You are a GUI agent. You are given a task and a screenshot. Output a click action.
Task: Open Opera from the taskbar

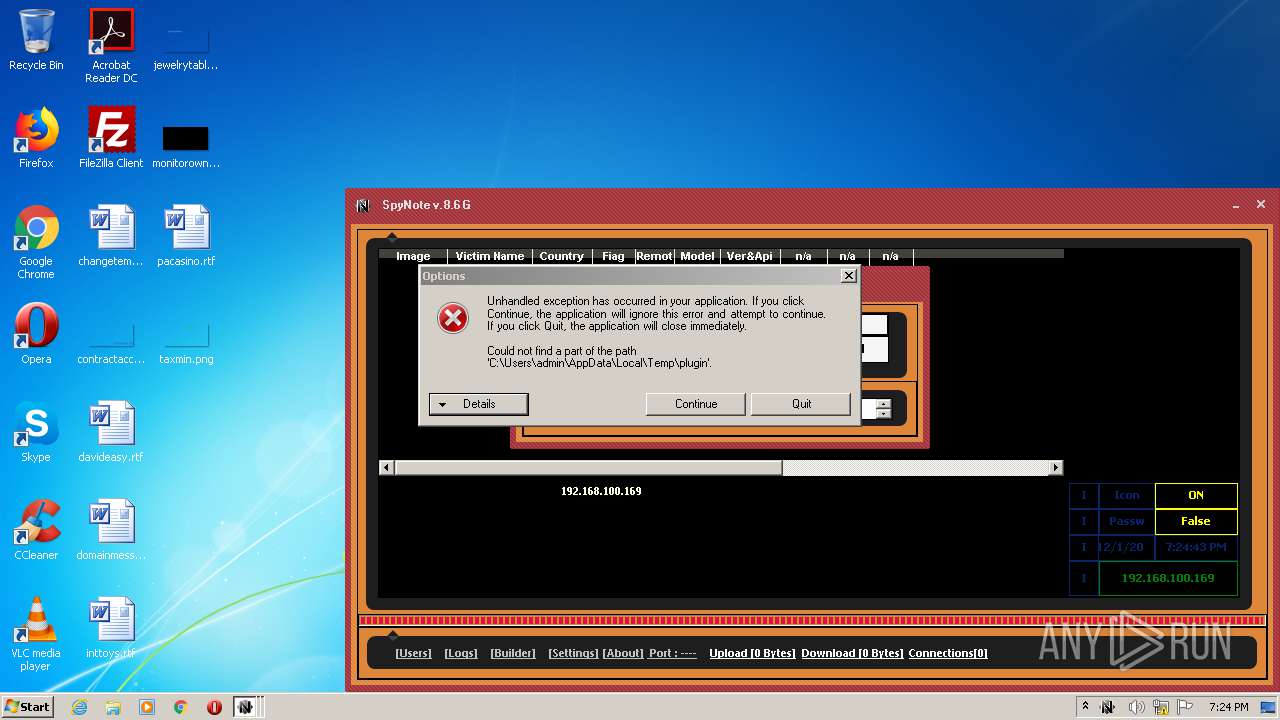click(x=214, y=707)
